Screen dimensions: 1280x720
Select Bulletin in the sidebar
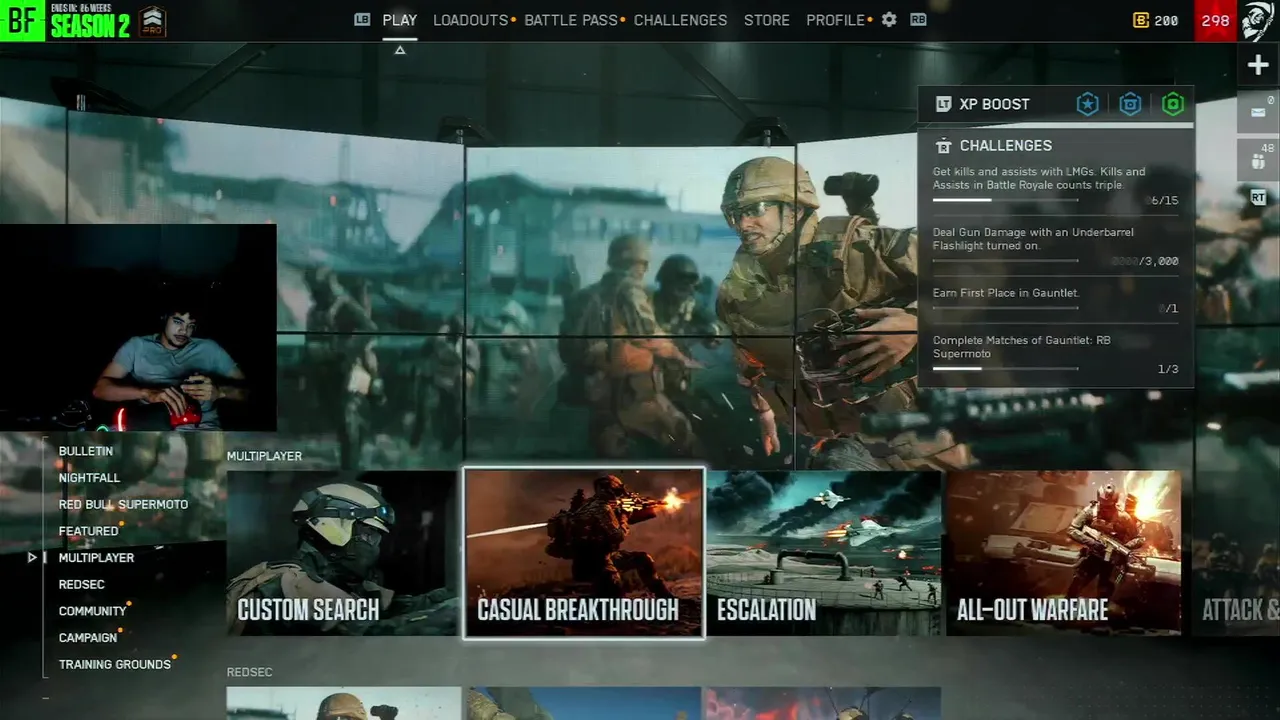(x=86, y=451)
